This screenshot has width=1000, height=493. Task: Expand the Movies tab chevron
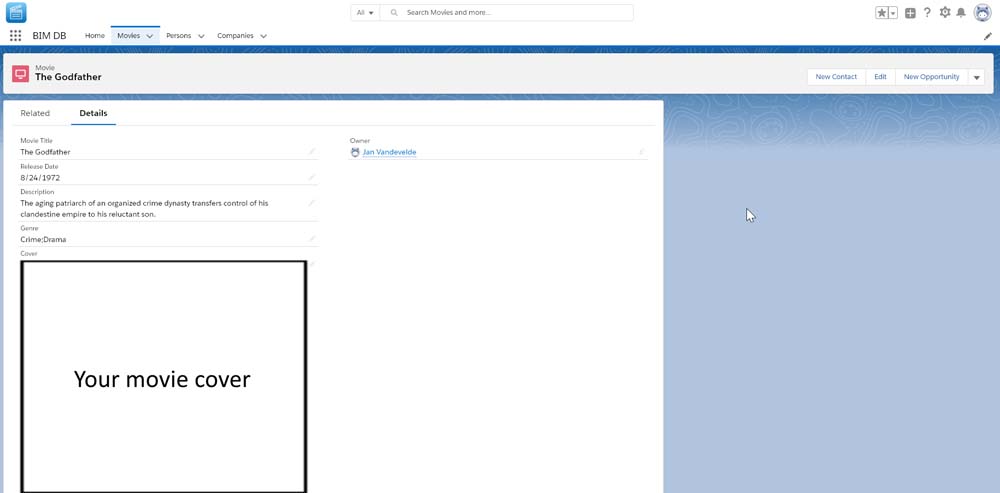point(150,36)
